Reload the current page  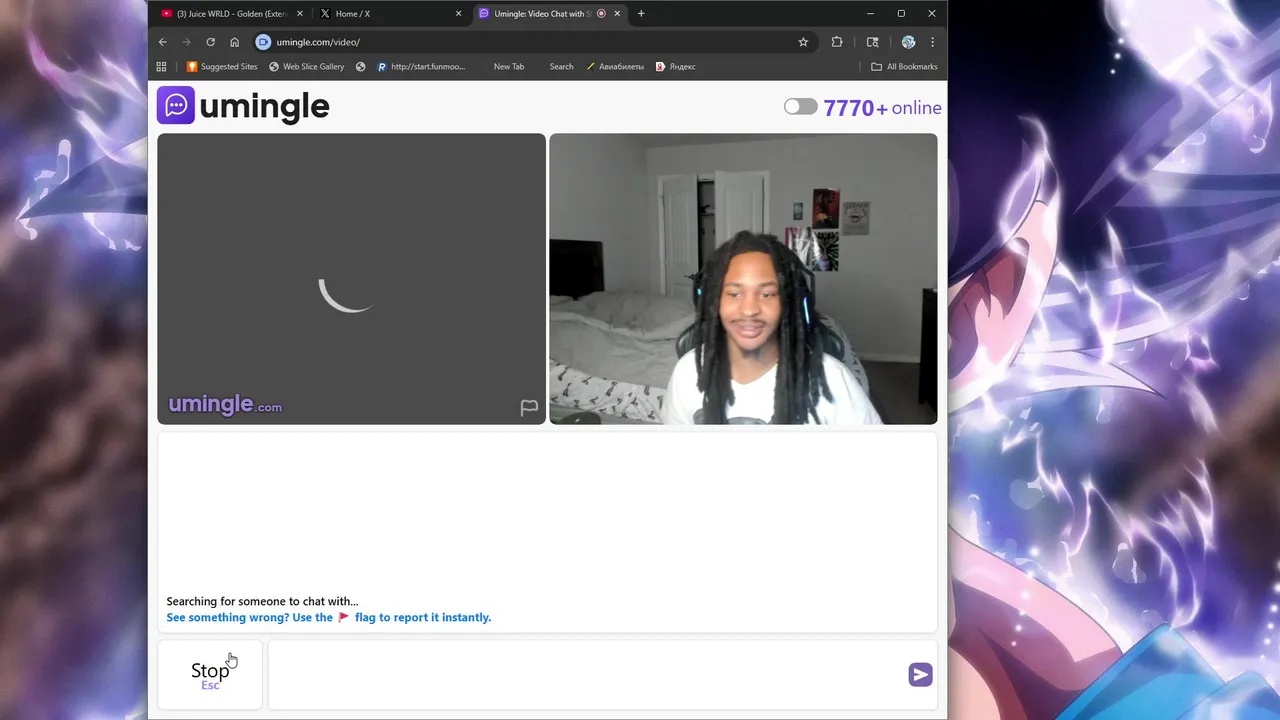point(211,42)
